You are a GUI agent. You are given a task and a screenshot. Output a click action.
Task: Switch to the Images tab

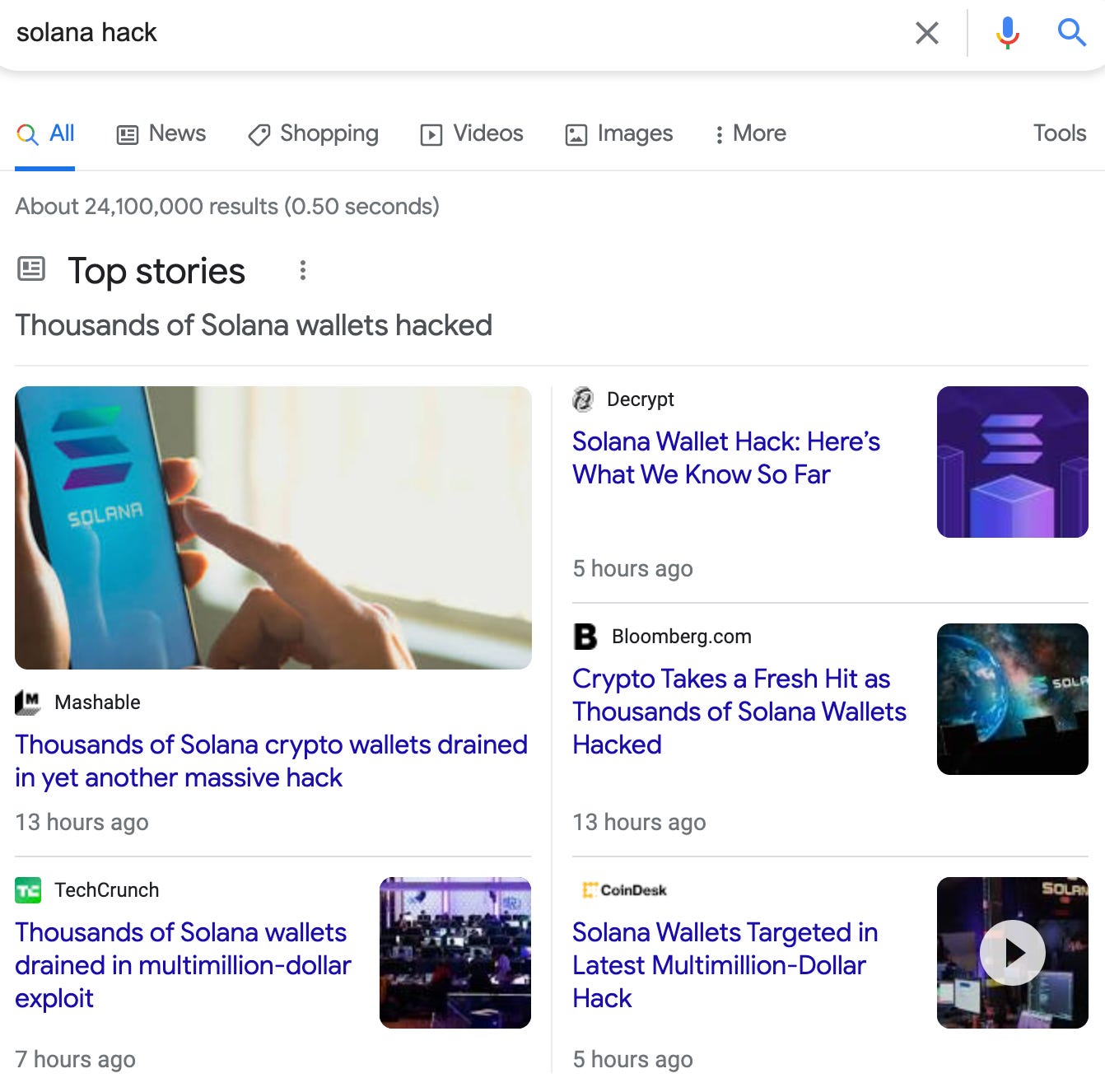619,133
